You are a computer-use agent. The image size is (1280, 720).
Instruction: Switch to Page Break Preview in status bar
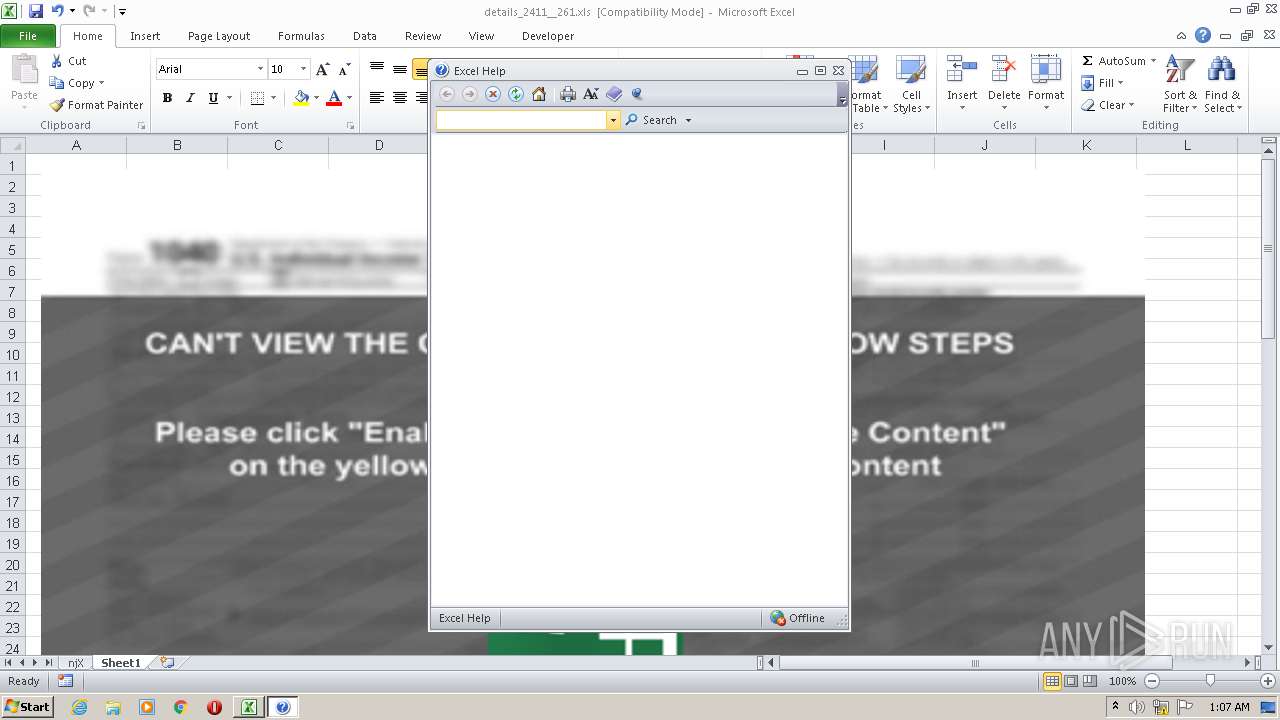[1090, 681]
